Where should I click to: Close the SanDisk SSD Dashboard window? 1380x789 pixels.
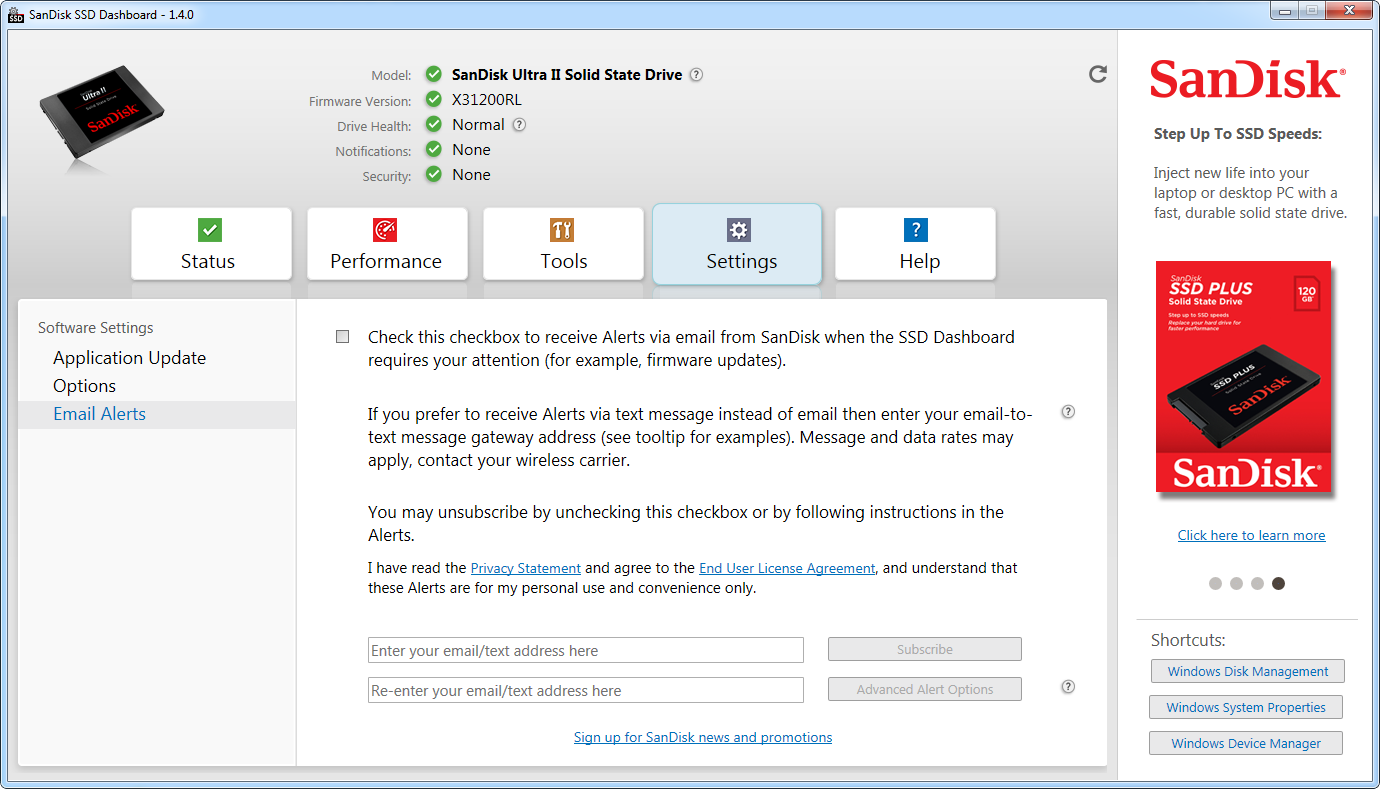[1348, 10]
